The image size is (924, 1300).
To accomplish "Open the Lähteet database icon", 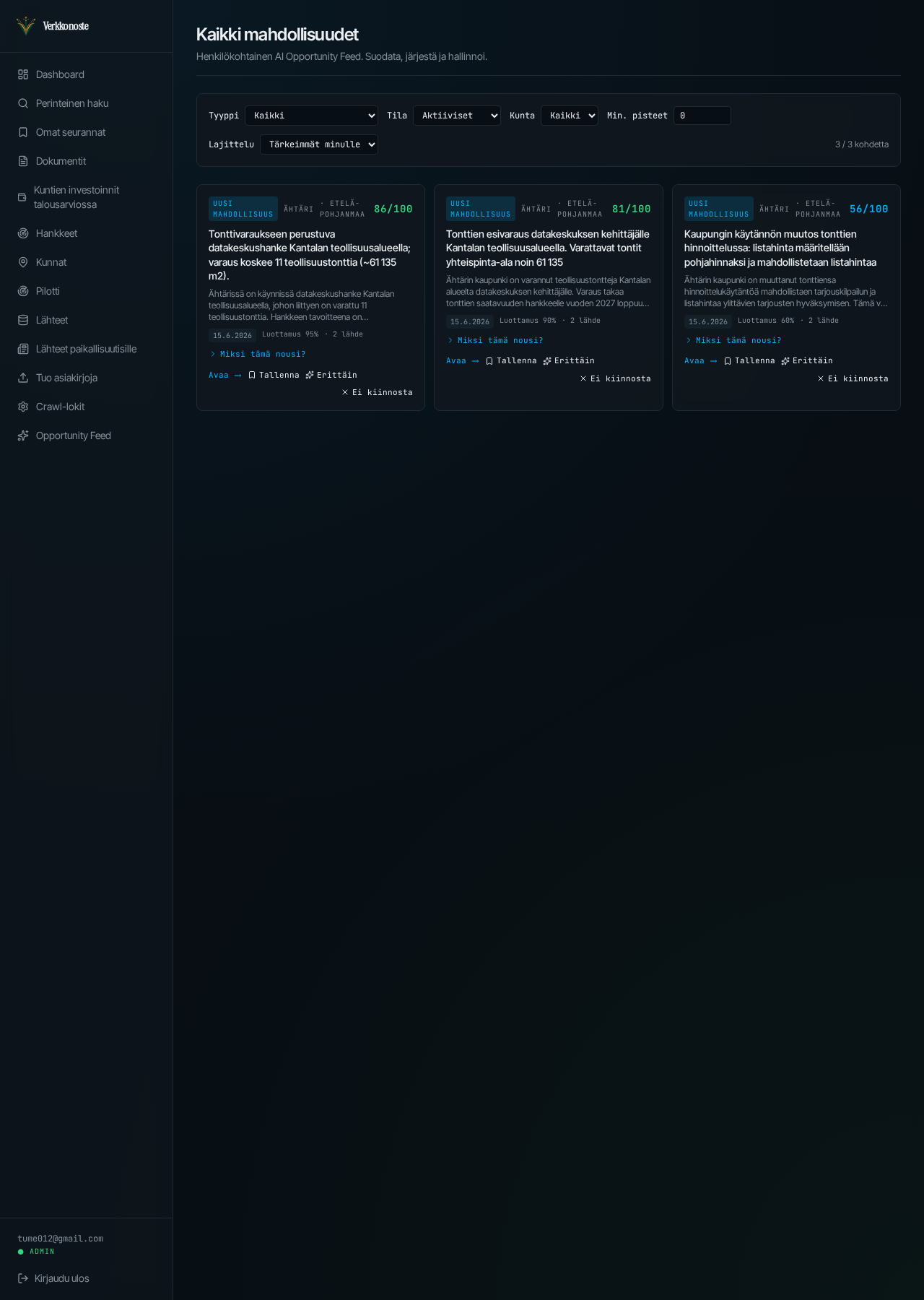I will (23, 320).
